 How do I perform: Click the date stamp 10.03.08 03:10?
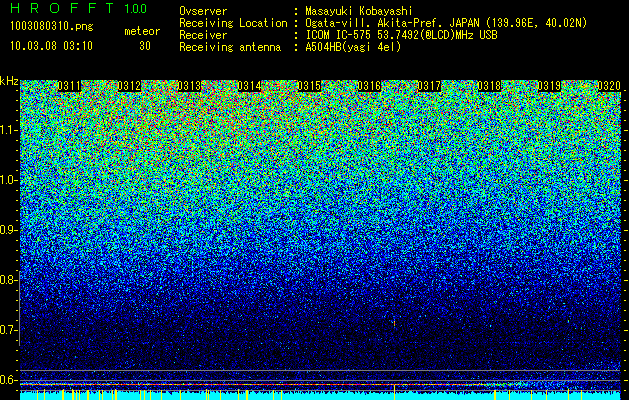pos(51,46)
